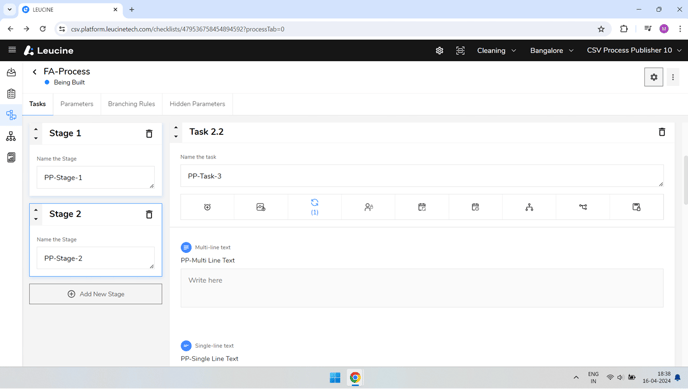Click the PP-Single Line Text label
Viewport: 688px width, 389px height.
click(x=209, y=358)
